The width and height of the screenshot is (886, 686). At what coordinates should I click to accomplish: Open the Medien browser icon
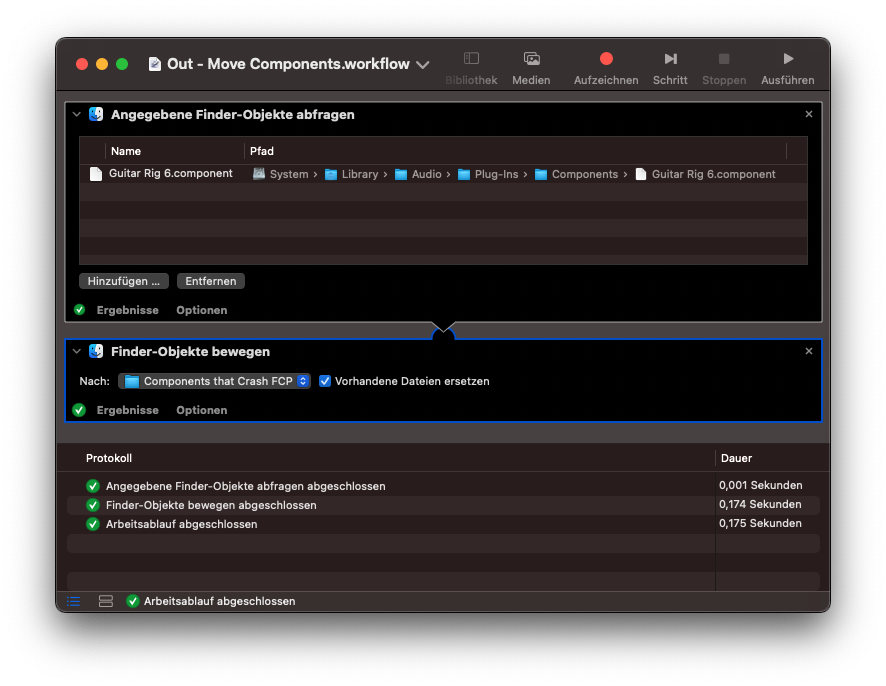531,60
